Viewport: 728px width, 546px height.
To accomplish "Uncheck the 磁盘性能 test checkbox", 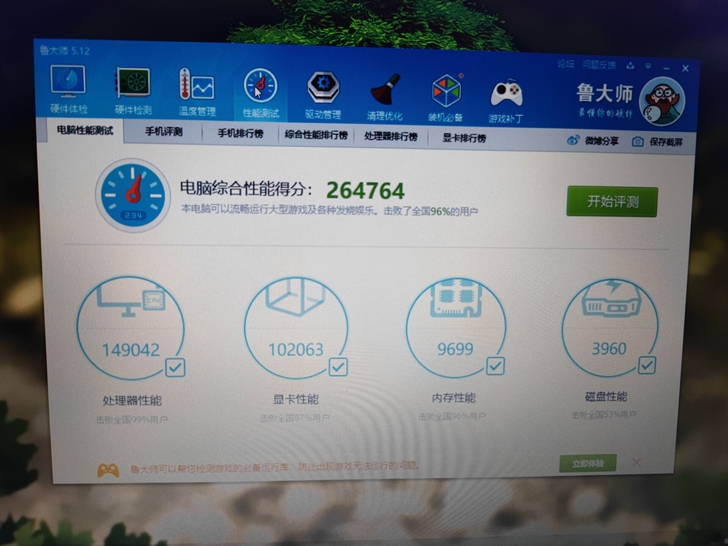I will click(x=647, y=365).
